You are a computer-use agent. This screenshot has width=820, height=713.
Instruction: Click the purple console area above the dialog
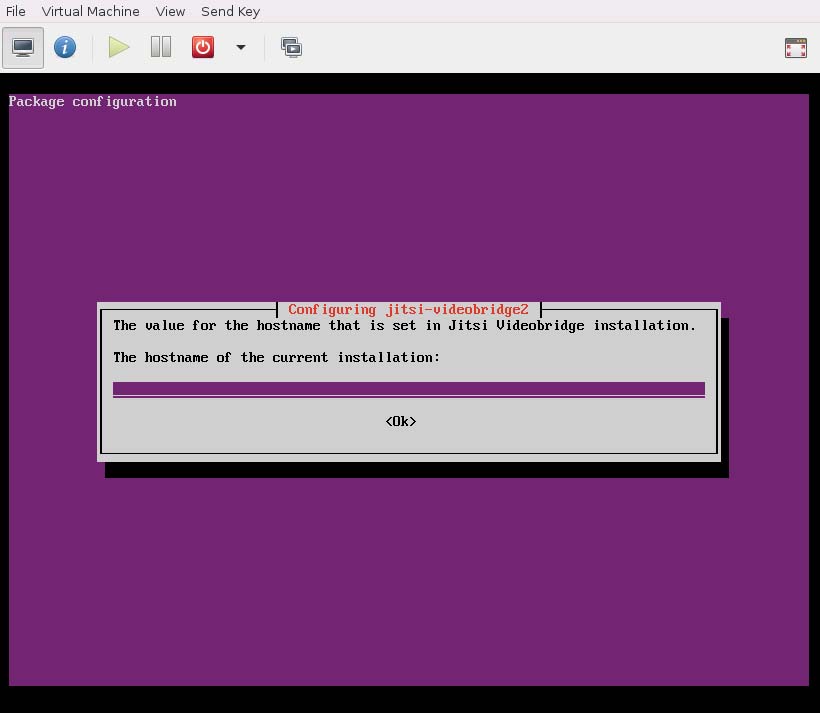(408, 200)
